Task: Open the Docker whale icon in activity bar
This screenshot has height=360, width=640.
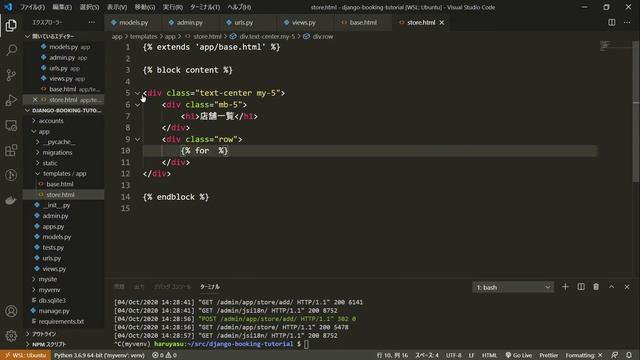Action: tap(11, 200)
